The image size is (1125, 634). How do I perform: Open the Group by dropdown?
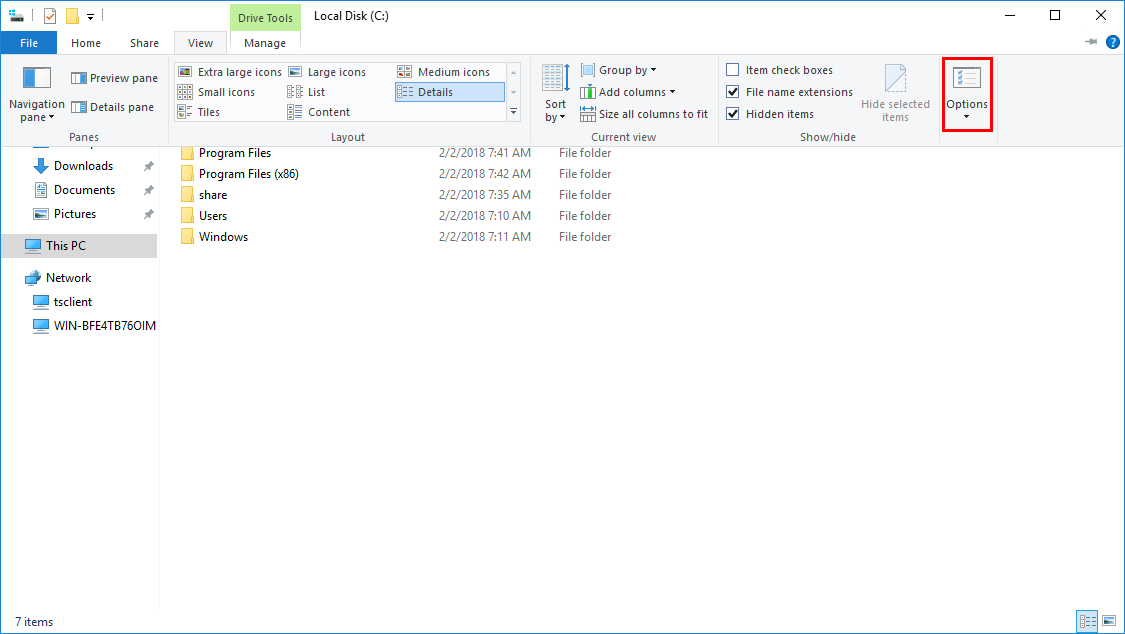pyautogui.click(x=618, y=70)
